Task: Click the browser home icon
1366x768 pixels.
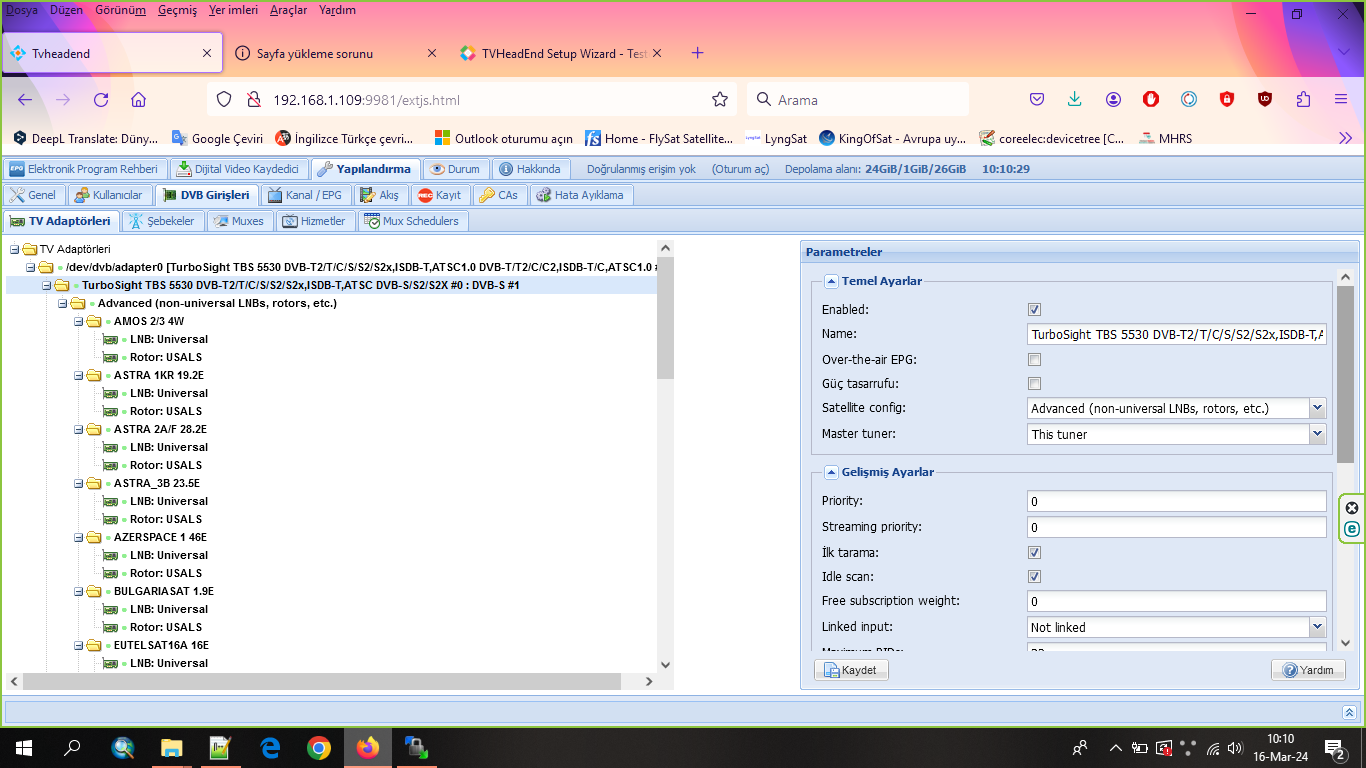Action: point(139,100)
